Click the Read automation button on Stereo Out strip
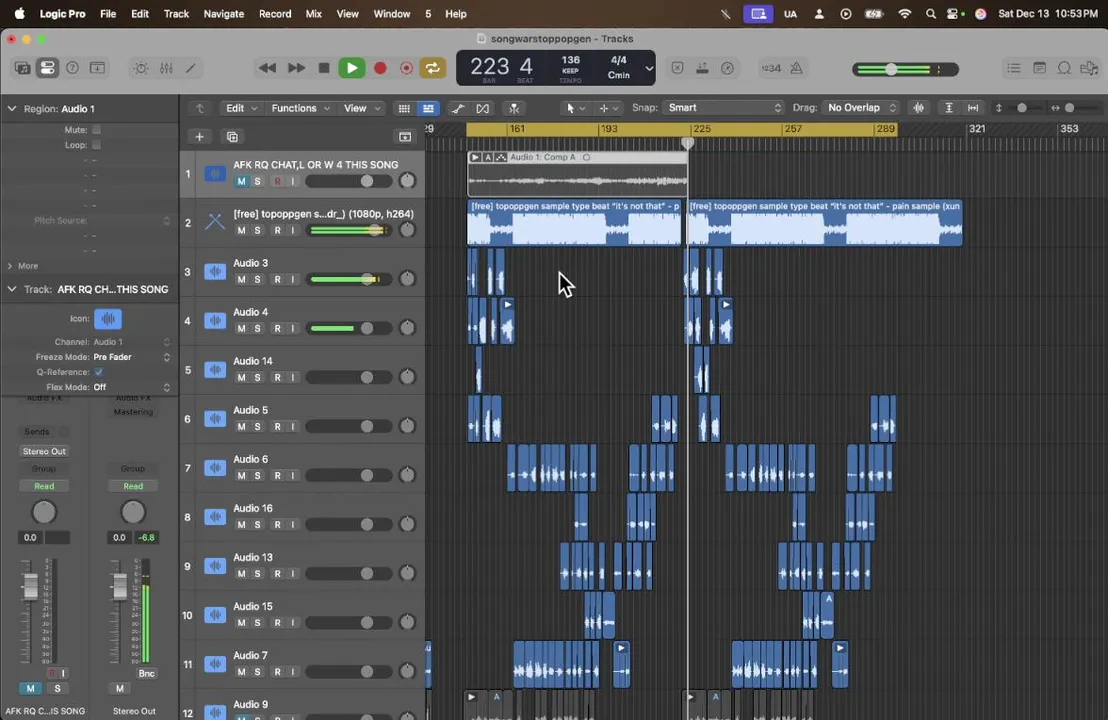Image resolution: width=1108 pixels, height=720 pixels. coord(133,486)
